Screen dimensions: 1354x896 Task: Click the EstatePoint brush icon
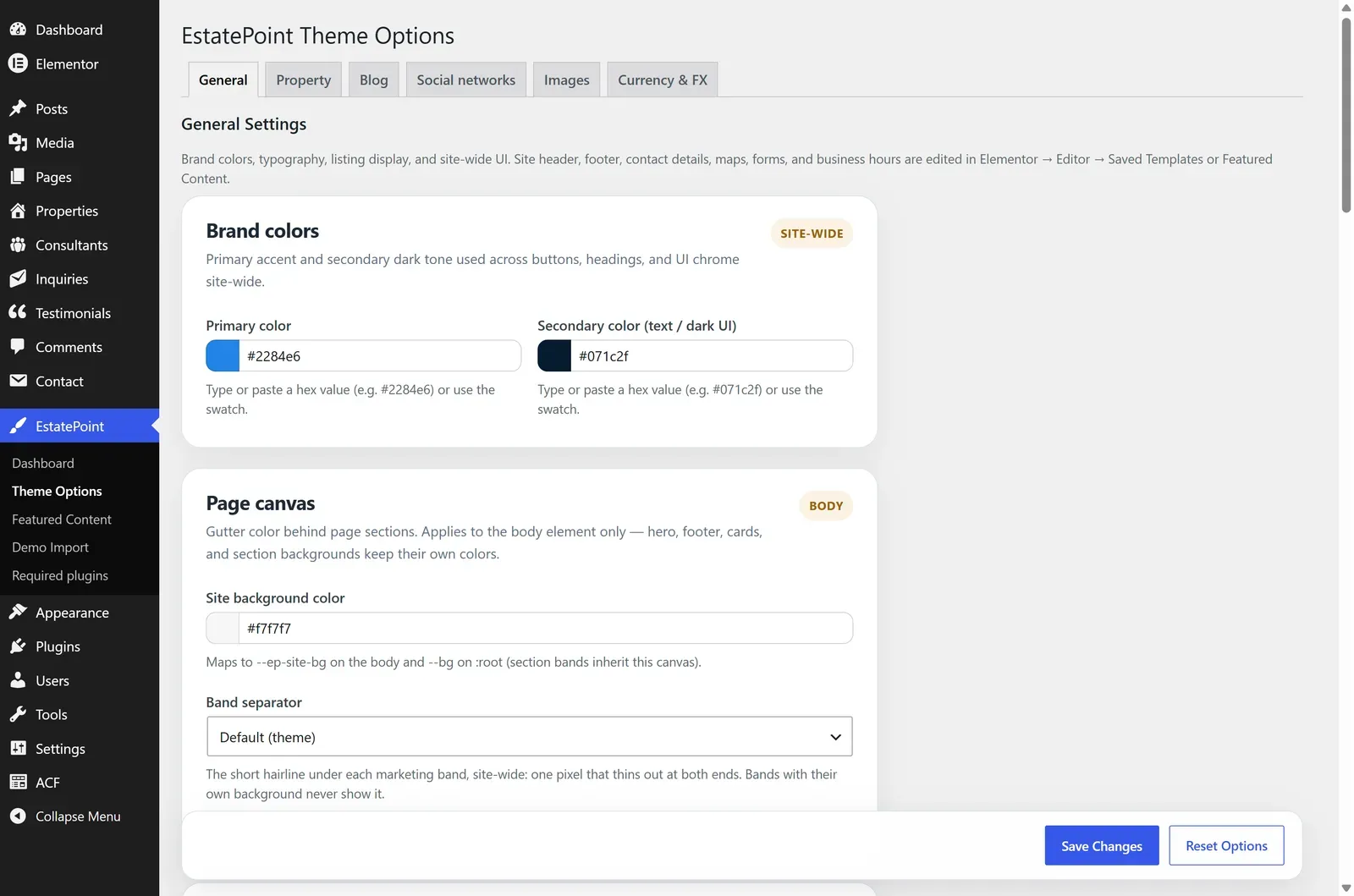click(18, 426)
